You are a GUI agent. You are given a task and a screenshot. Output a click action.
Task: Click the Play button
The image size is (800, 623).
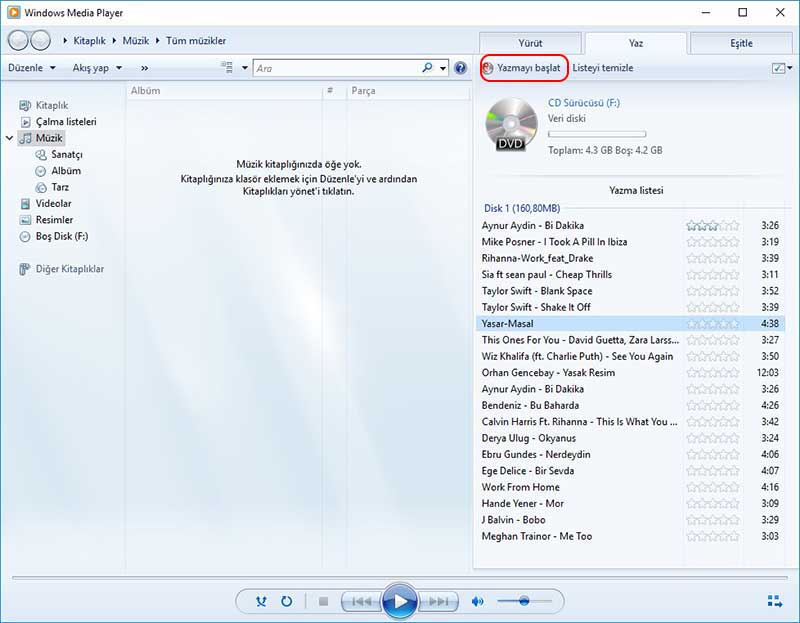399,601
